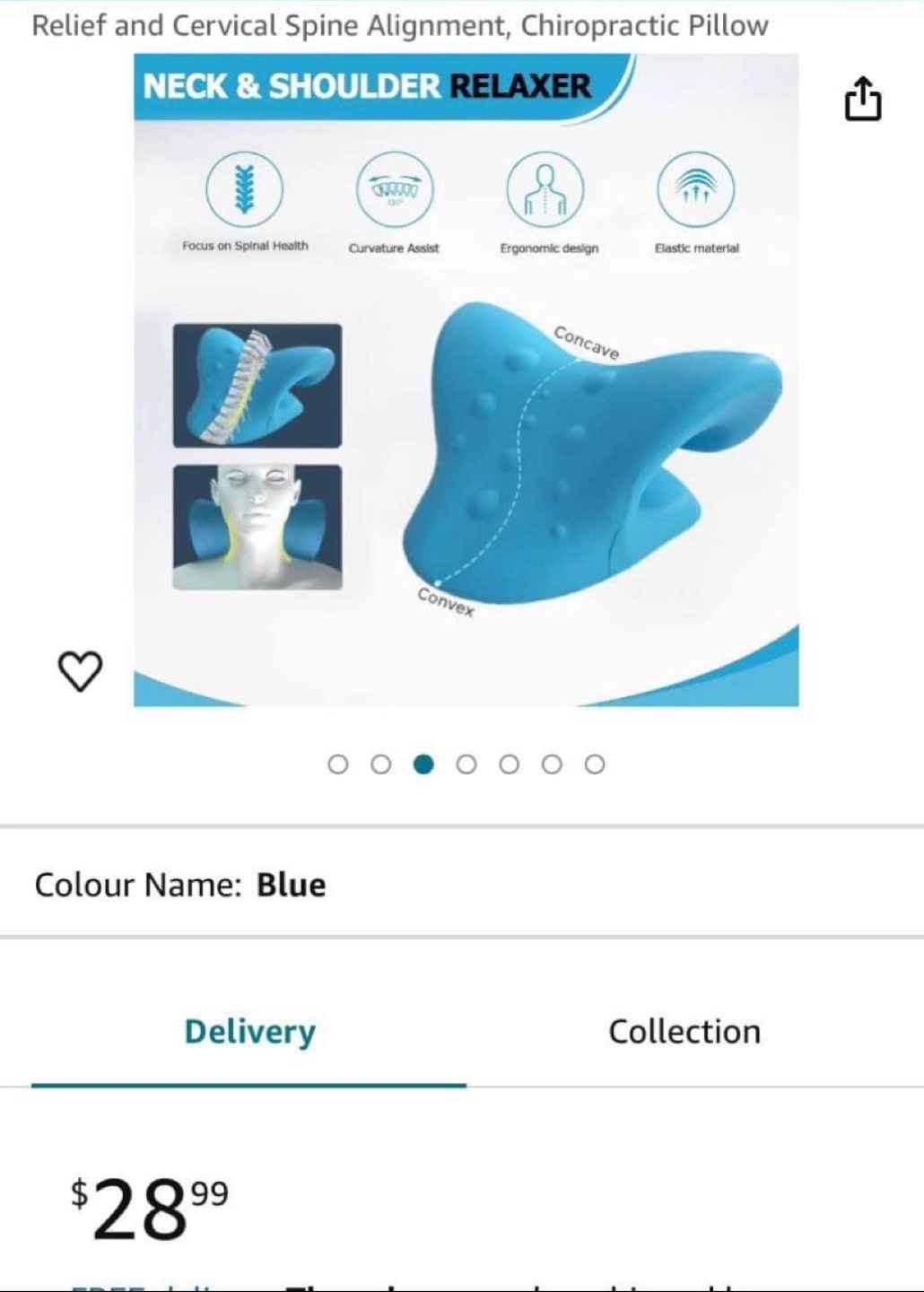The width and height of the screenshot is (924, 1292).
Task: Tap the share icon
Action: coord(863,99)
